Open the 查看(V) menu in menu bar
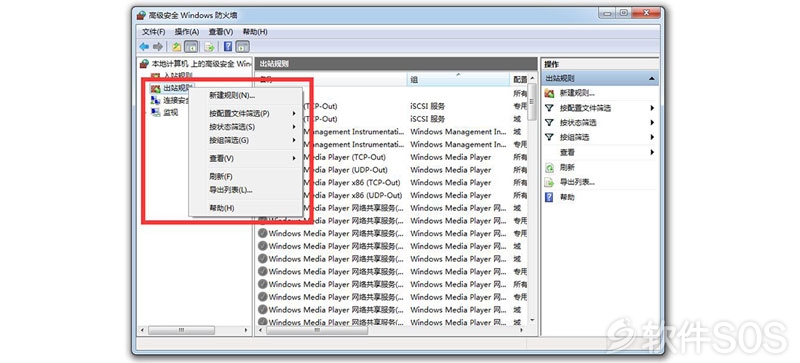The image size is (800, 363). 221,32
